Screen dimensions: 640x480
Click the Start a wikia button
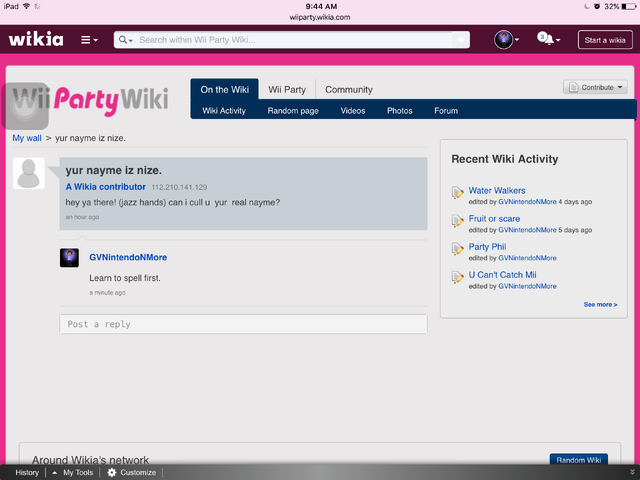[604, 40]
